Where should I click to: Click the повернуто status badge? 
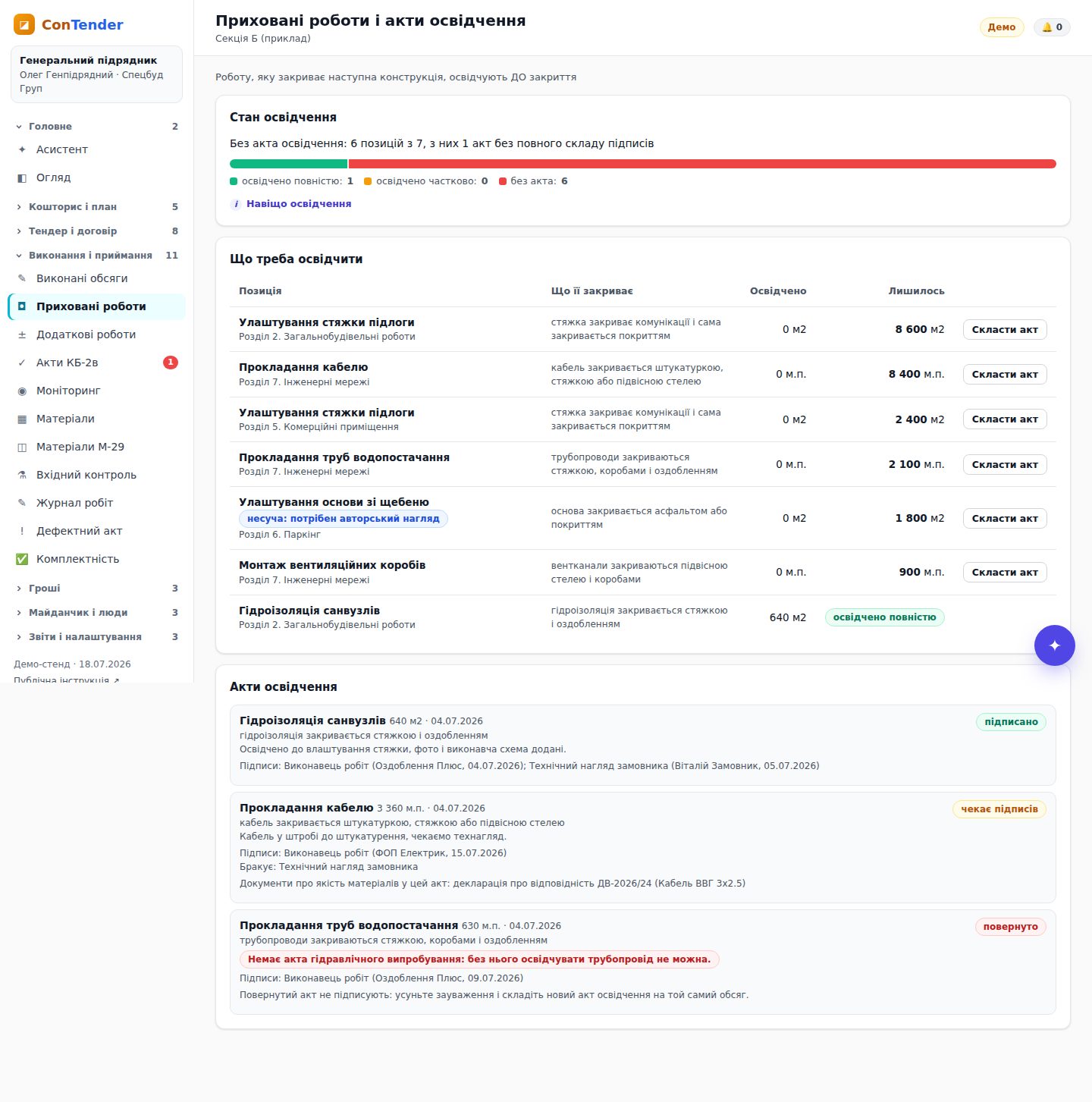click(1010, 927)
